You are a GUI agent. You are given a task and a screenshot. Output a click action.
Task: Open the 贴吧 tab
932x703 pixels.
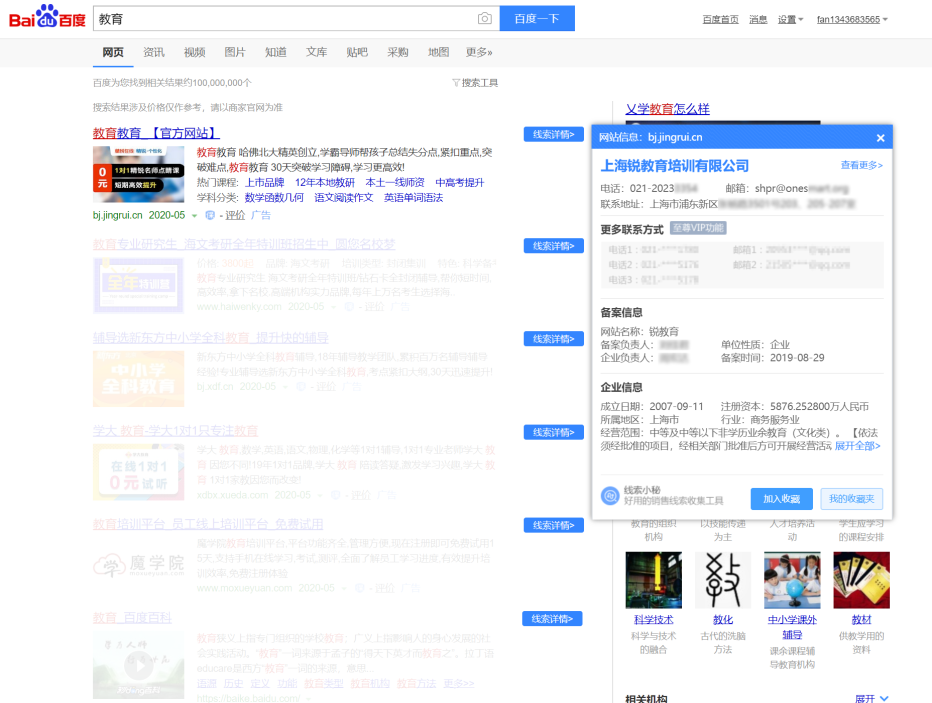pyautogui.click(x=357, y=52)
